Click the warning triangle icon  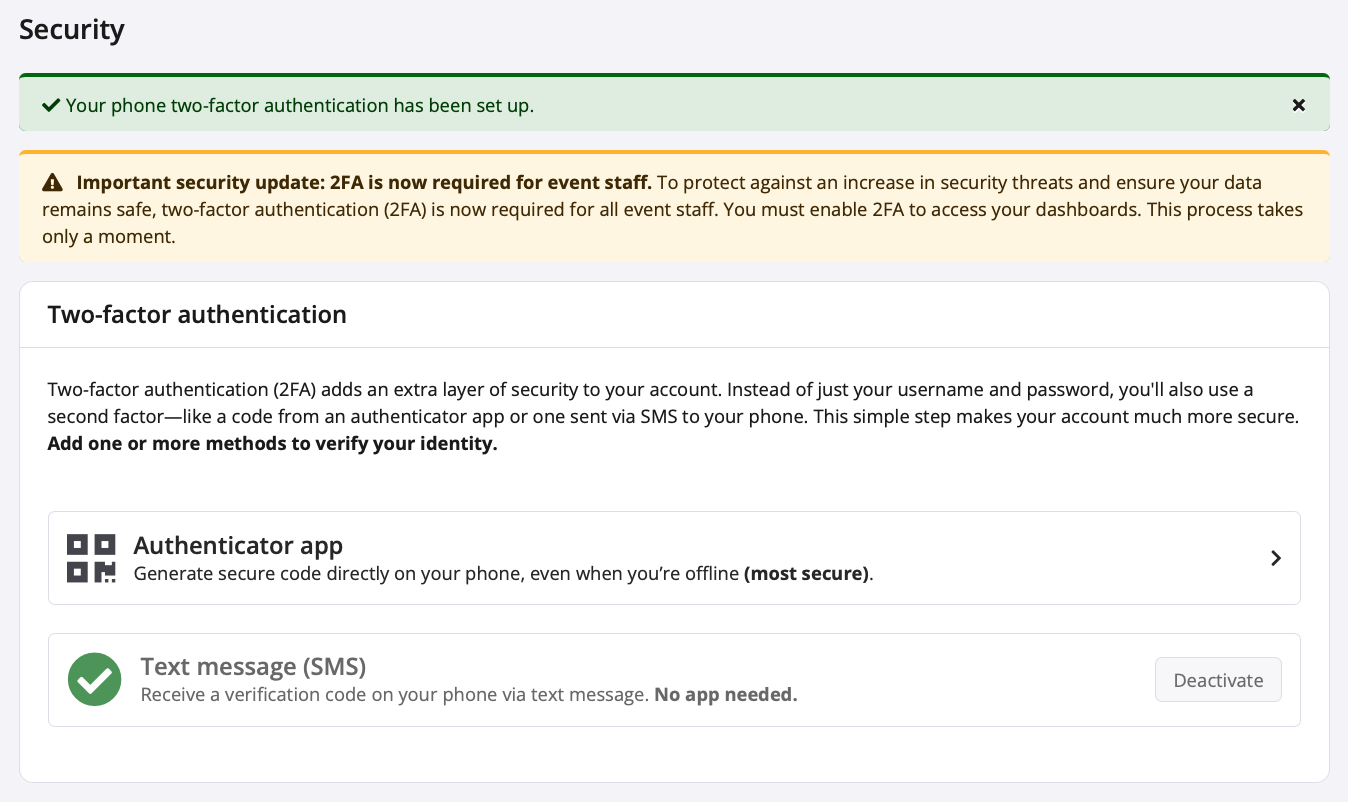(52, 183)
